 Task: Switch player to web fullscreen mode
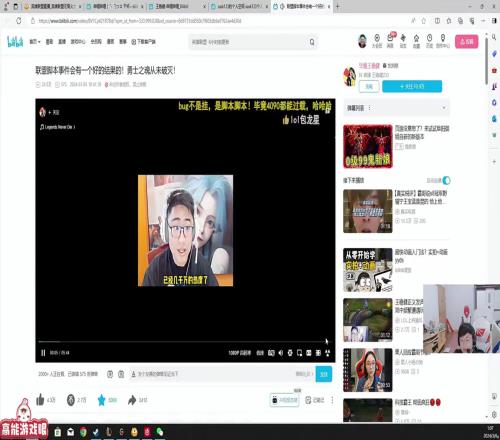point(318,353)
